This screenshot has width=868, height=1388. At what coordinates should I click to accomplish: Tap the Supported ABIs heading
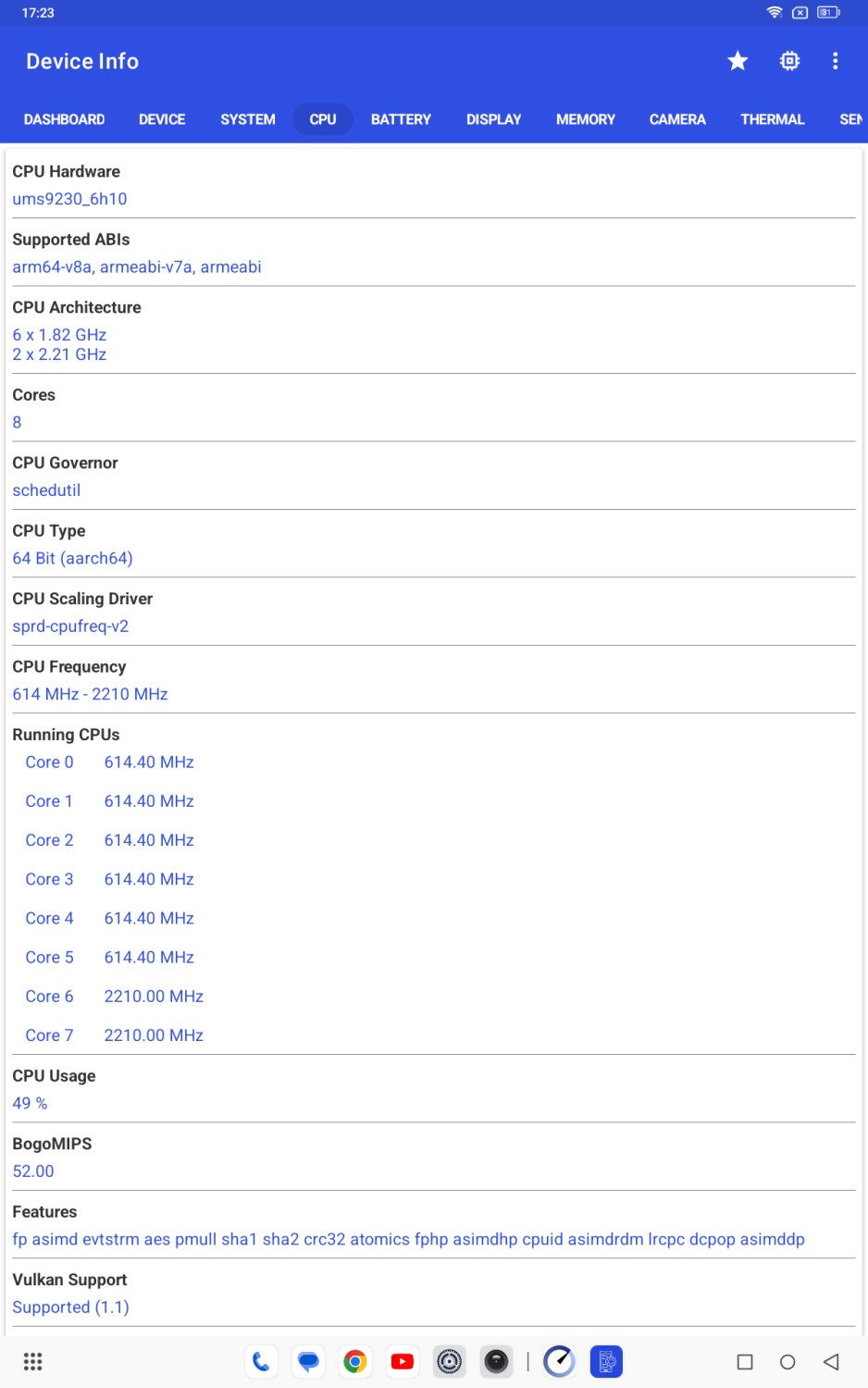click(x=70, y=240)
